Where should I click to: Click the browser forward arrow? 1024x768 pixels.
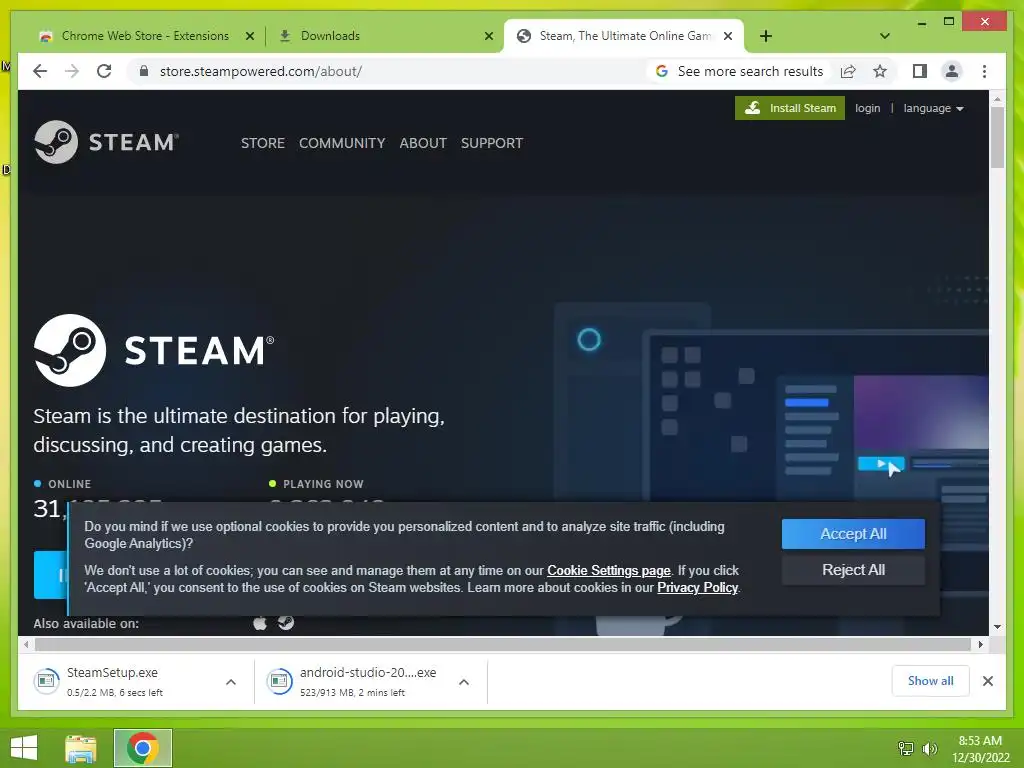pyautogui.click(x=72, y=71)
